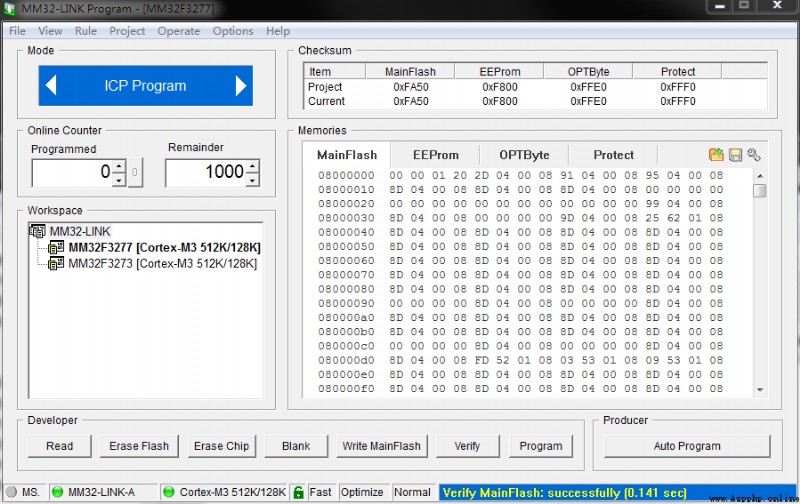The width and height of the screenshot is (800, 504).
Task: Open the Rule menu
Action: [x=86, y=31]
